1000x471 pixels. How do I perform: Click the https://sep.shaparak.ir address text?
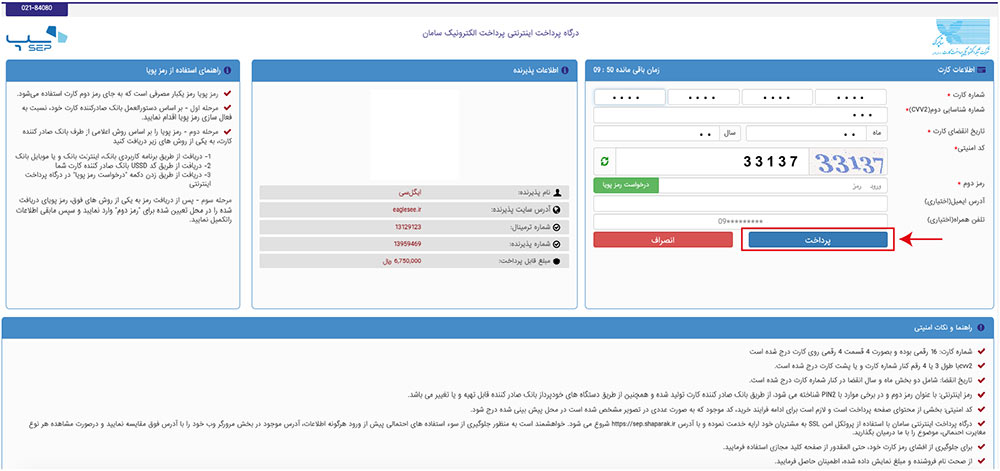tap(642, 423)
